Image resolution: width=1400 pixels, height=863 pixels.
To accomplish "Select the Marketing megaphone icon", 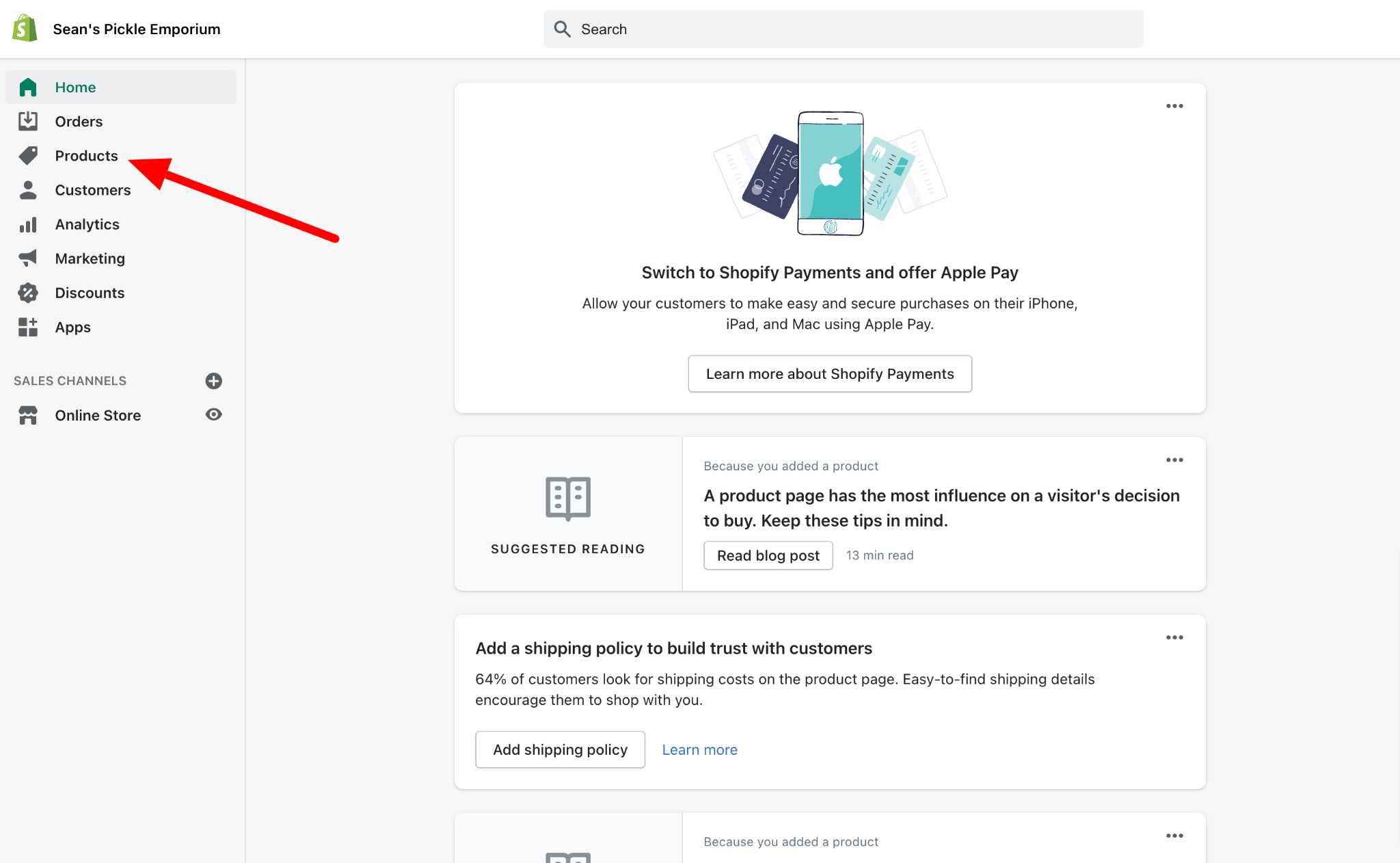I will click(x=28, y=258).
